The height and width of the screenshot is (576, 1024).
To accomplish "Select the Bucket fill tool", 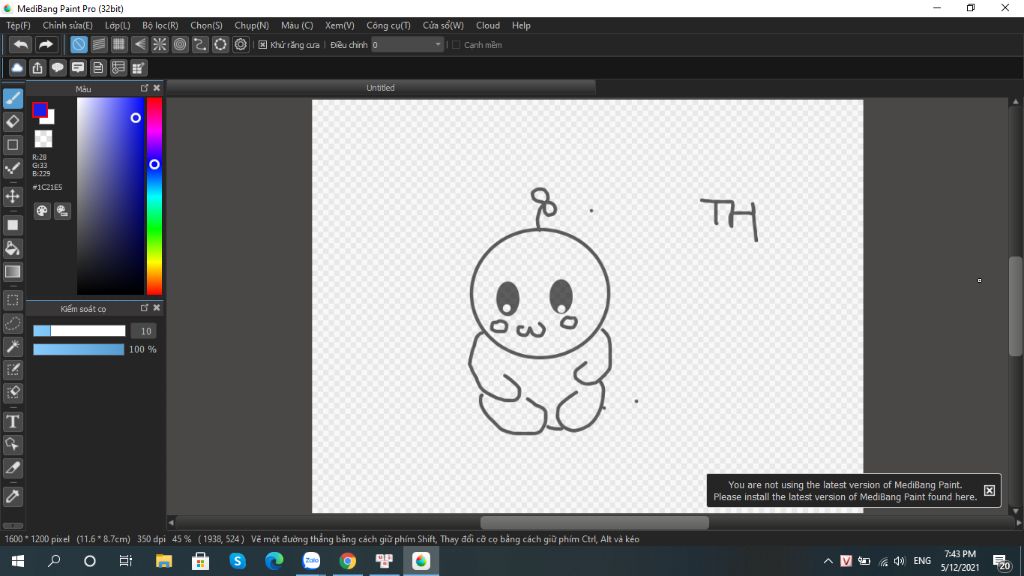I will click(13, 248).
